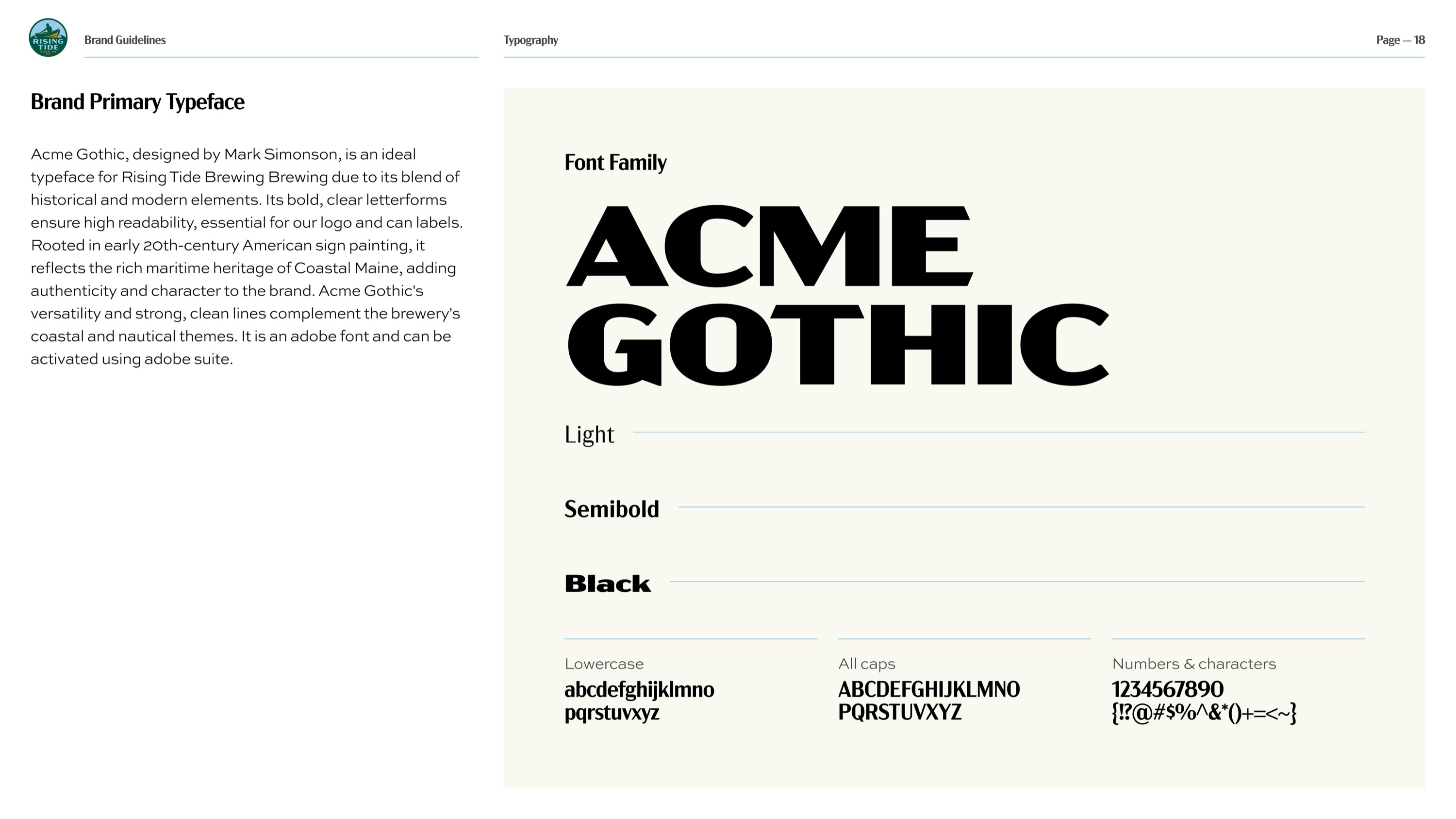Select the Light font weight label

click(589, 435)
